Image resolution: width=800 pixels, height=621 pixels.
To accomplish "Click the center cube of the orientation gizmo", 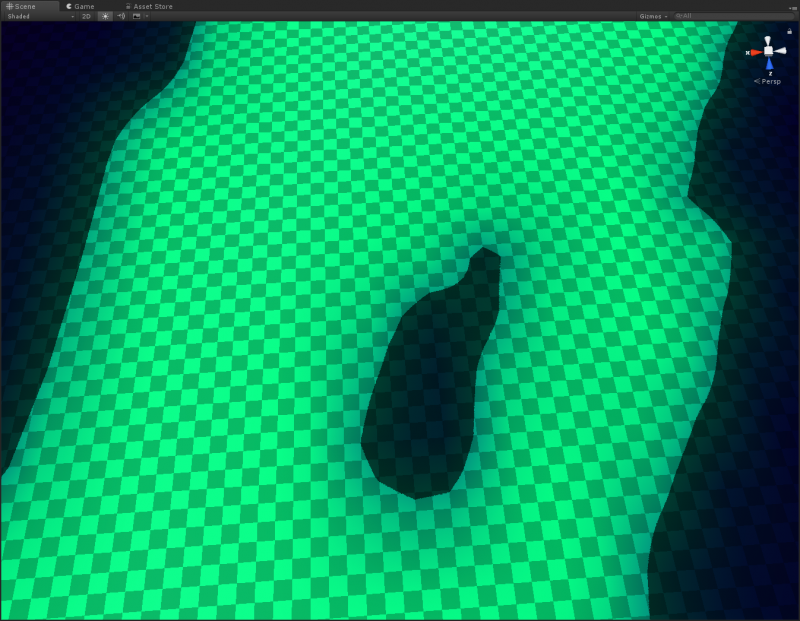I will (769, 50).
